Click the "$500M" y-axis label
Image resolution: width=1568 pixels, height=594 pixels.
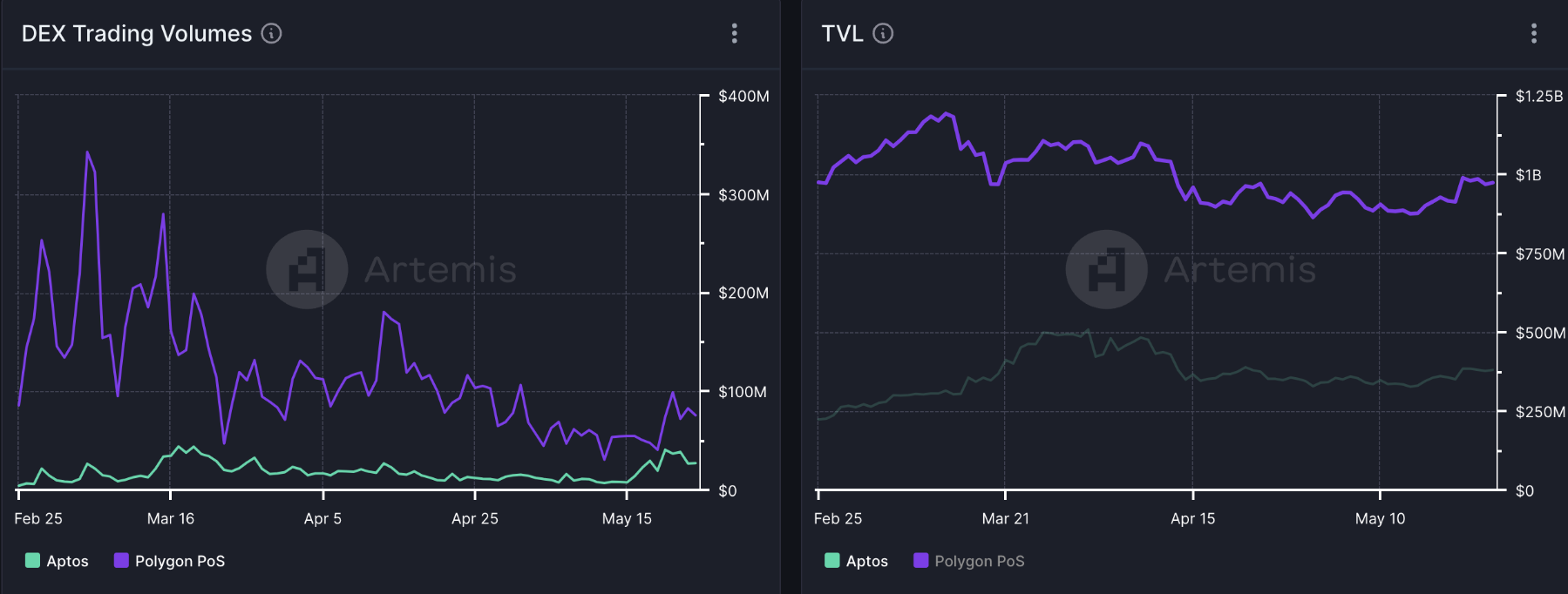(x=1541, y=334)
